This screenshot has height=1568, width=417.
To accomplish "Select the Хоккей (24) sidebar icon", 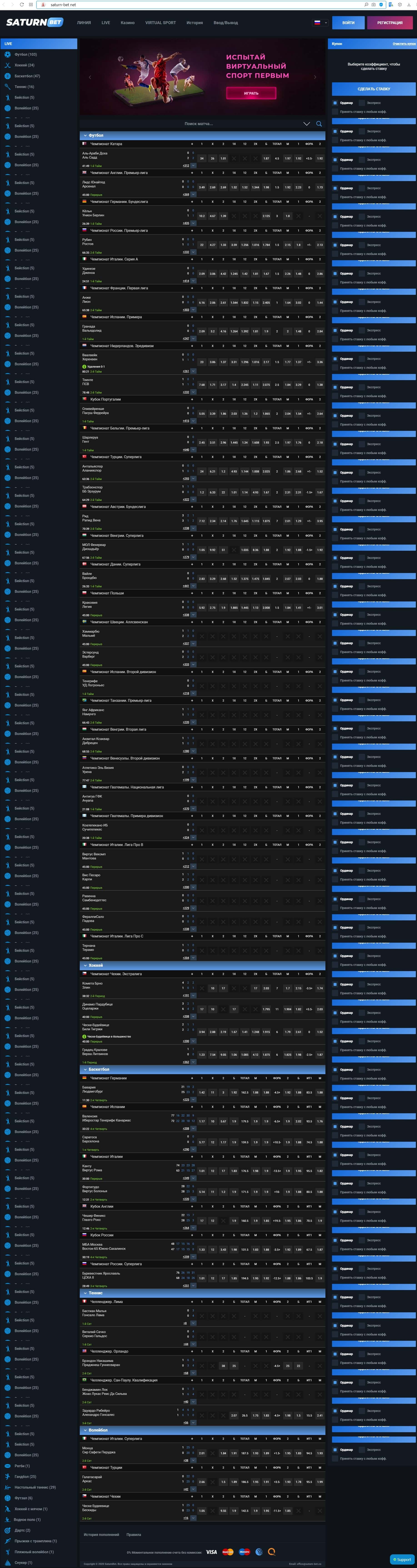I will tap(7, 65).
